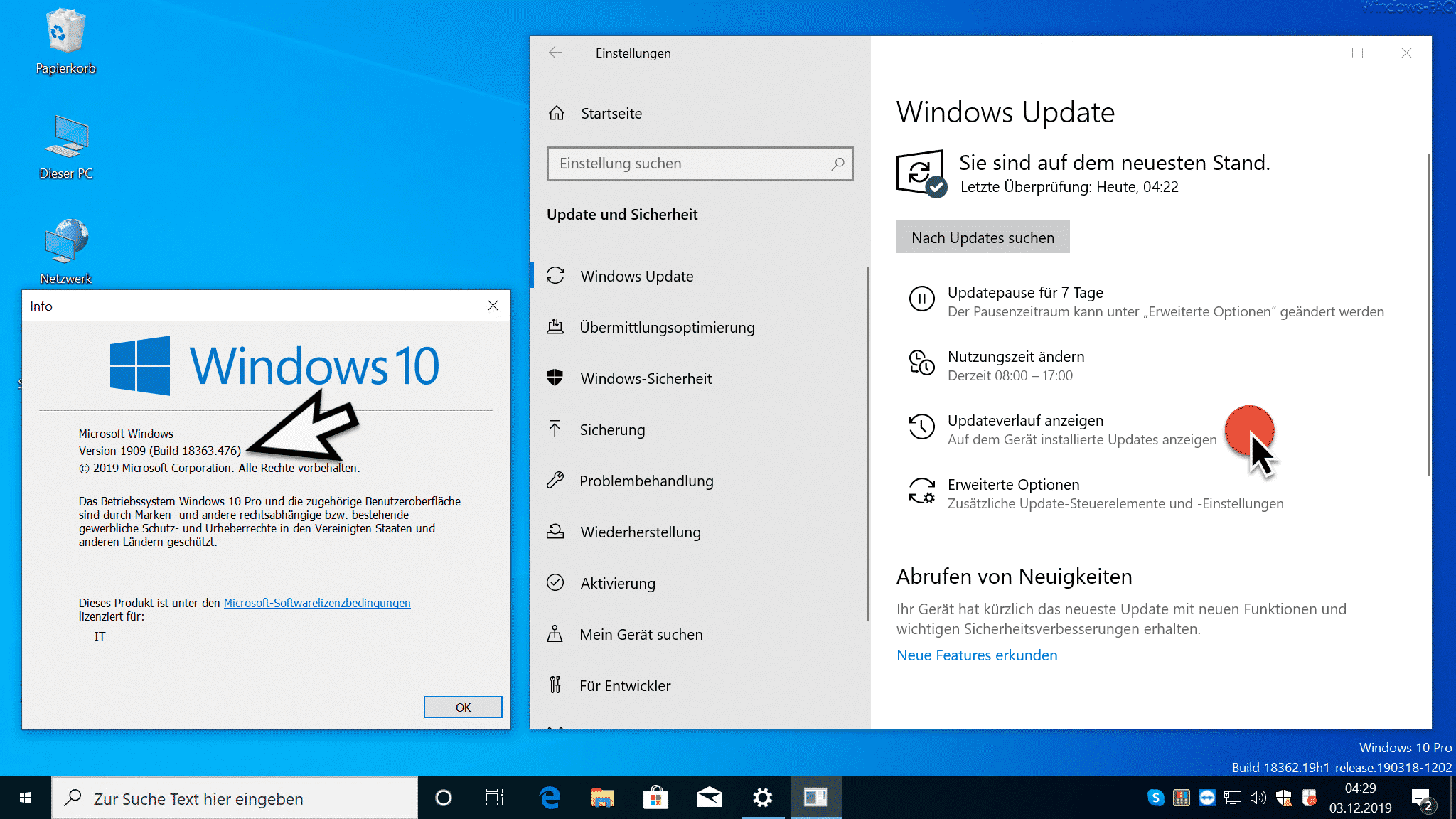Click settings sidebar scrollbar
This screenshot has width=1456, height=819.
pyautogui.click(x=867, y=444)
